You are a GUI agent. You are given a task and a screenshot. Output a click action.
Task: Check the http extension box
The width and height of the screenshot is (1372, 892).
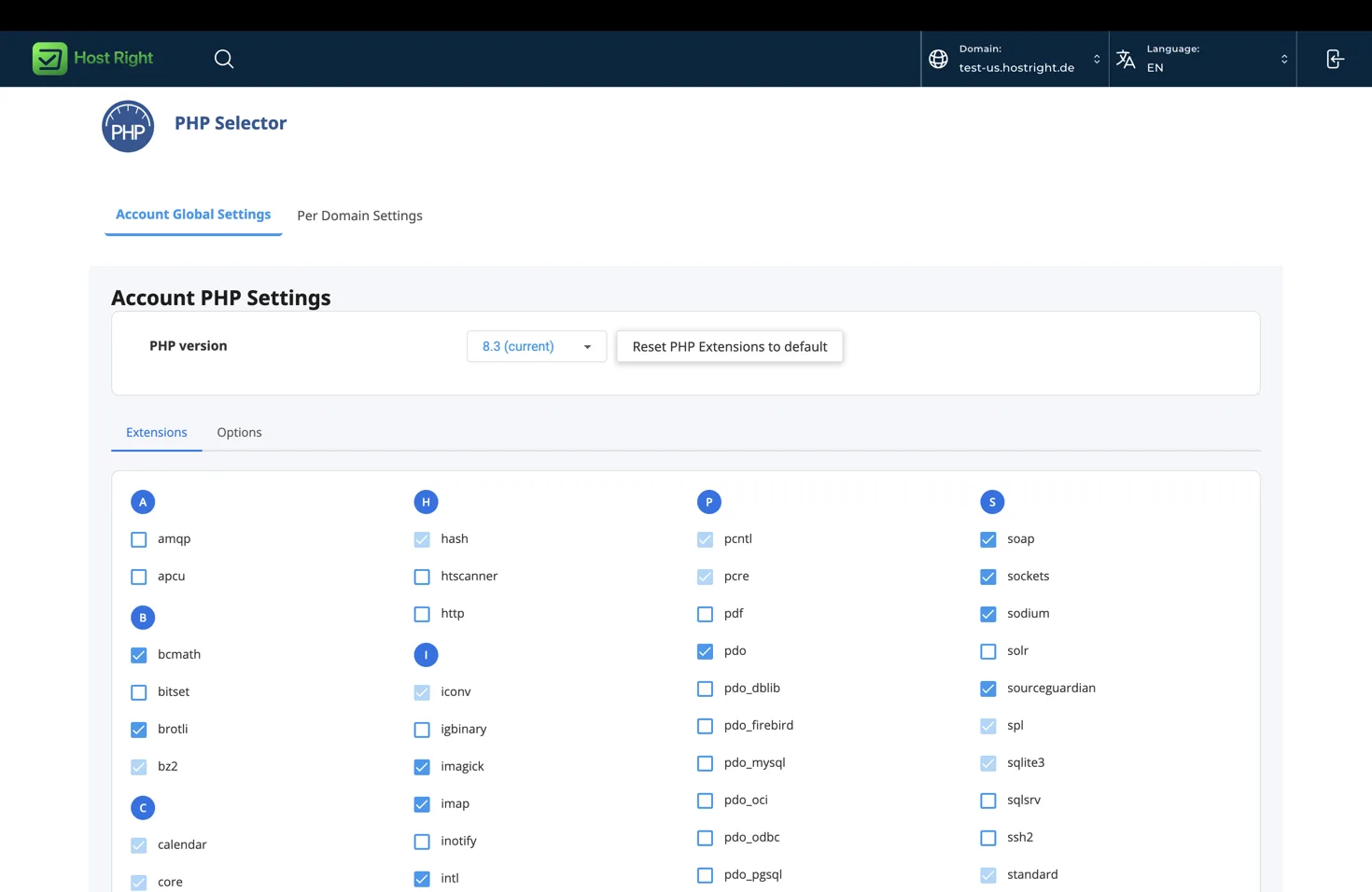pos(422,614)
